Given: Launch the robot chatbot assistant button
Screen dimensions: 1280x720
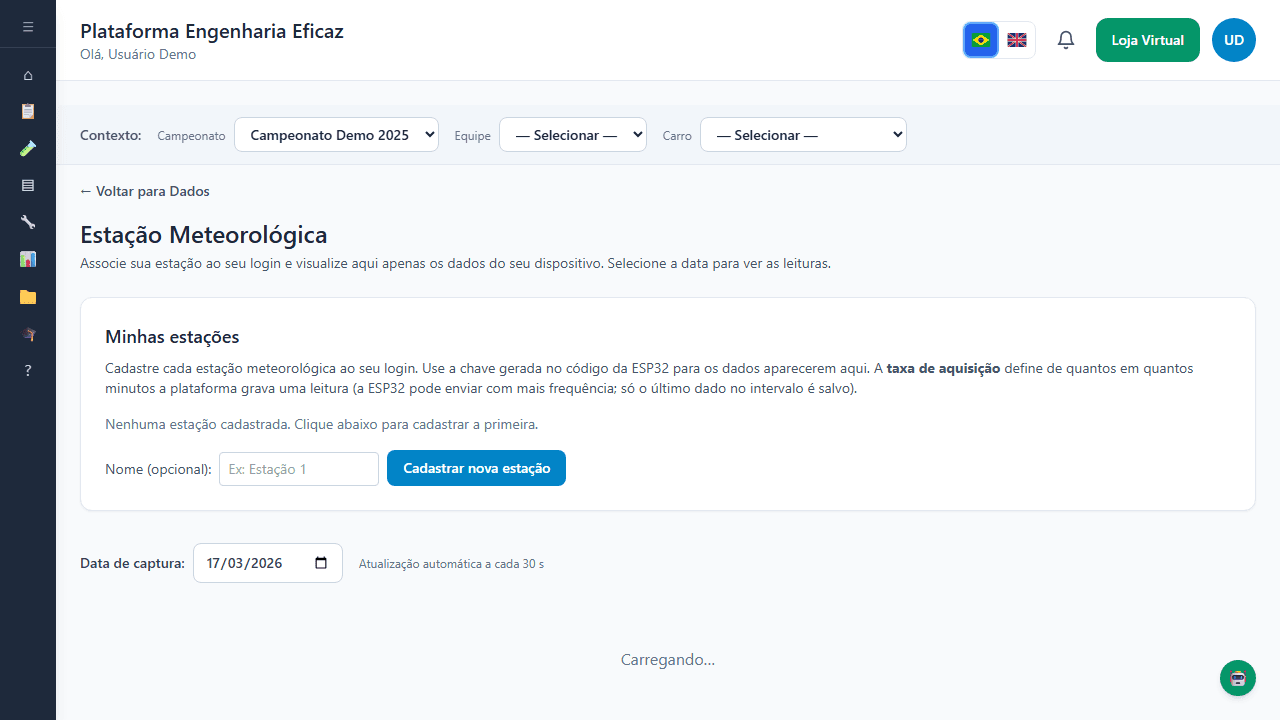Looking at the screenshot, I should [x=1237, y=678].
